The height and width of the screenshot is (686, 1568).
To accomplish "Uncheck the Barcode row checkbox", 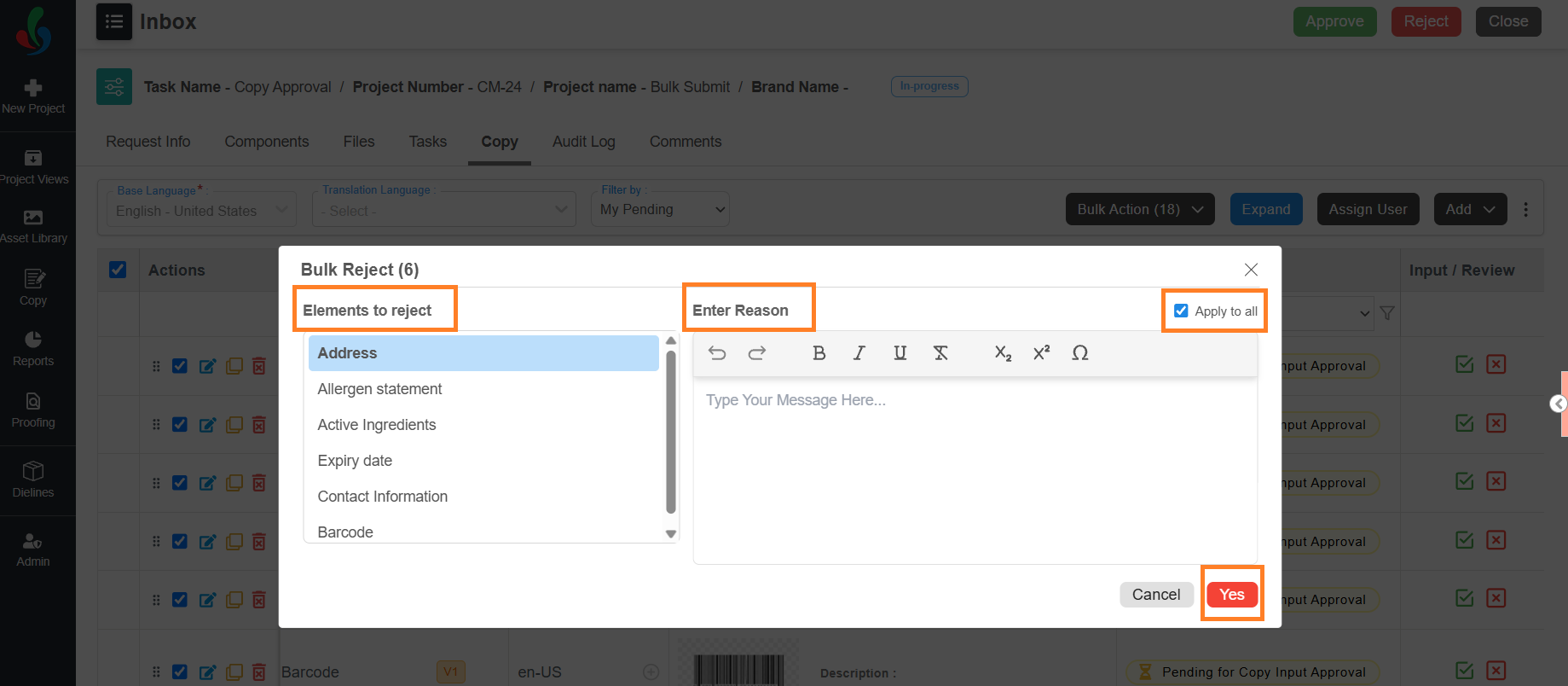I will (180, 671).
